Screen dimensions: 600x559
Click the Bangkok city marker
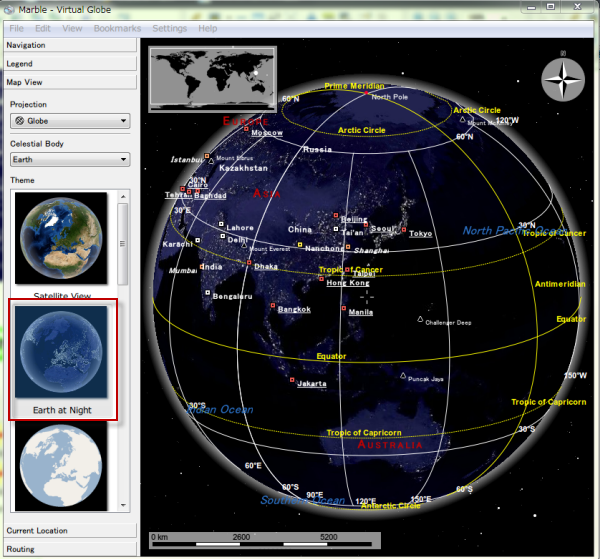tap(272, 307)
